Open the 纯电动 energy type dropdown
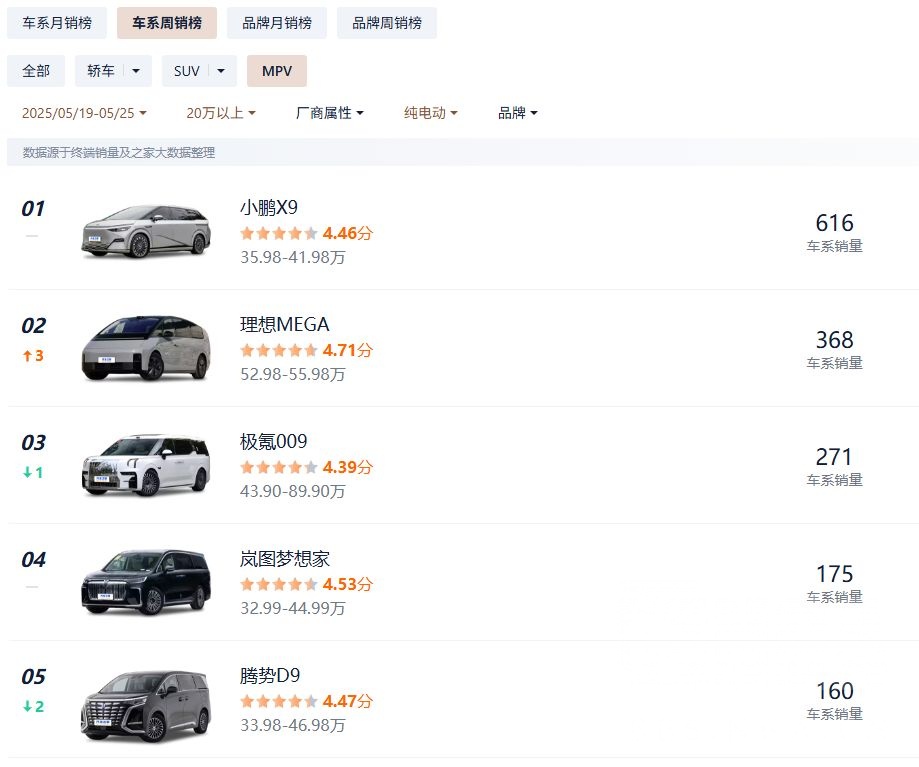Image resolution: width=919 pixels, height=767 pixels. pos(430,113)
